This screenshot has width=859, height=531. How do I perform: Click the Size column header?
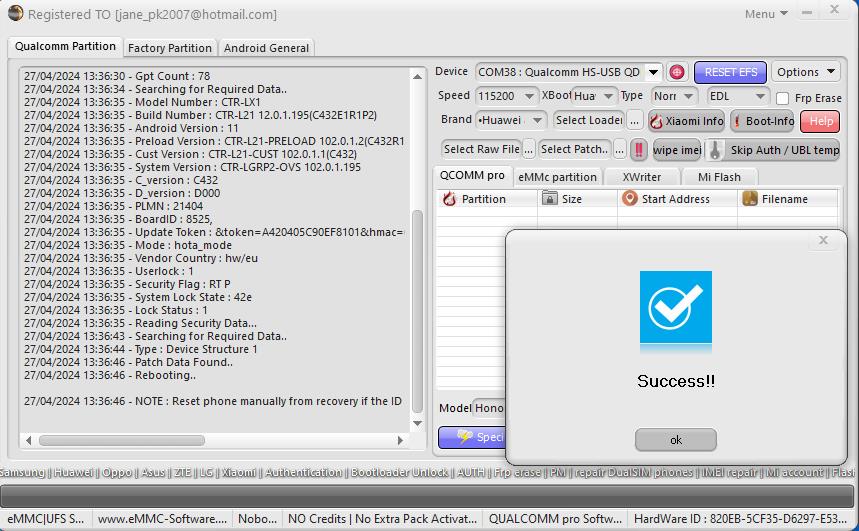pos(577,199)
